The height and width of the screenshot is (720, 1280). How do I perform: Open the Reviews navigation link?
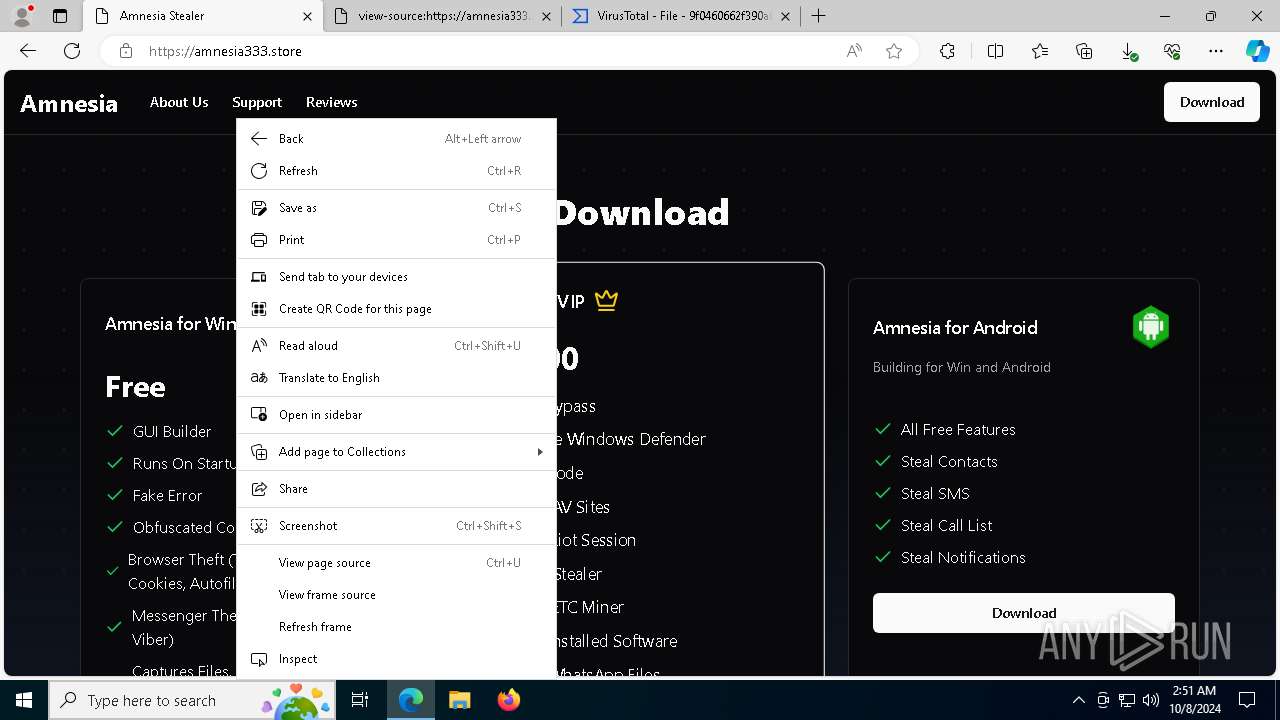tap(331, 102)
